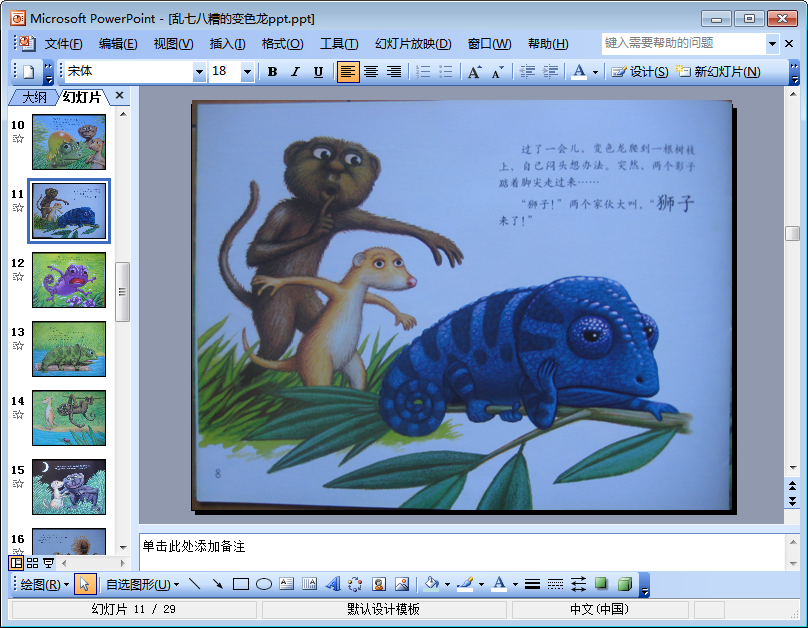Open the font name dropdown showing 宋体
This screenshot has width=808, height=628.
tap(199, 72)
